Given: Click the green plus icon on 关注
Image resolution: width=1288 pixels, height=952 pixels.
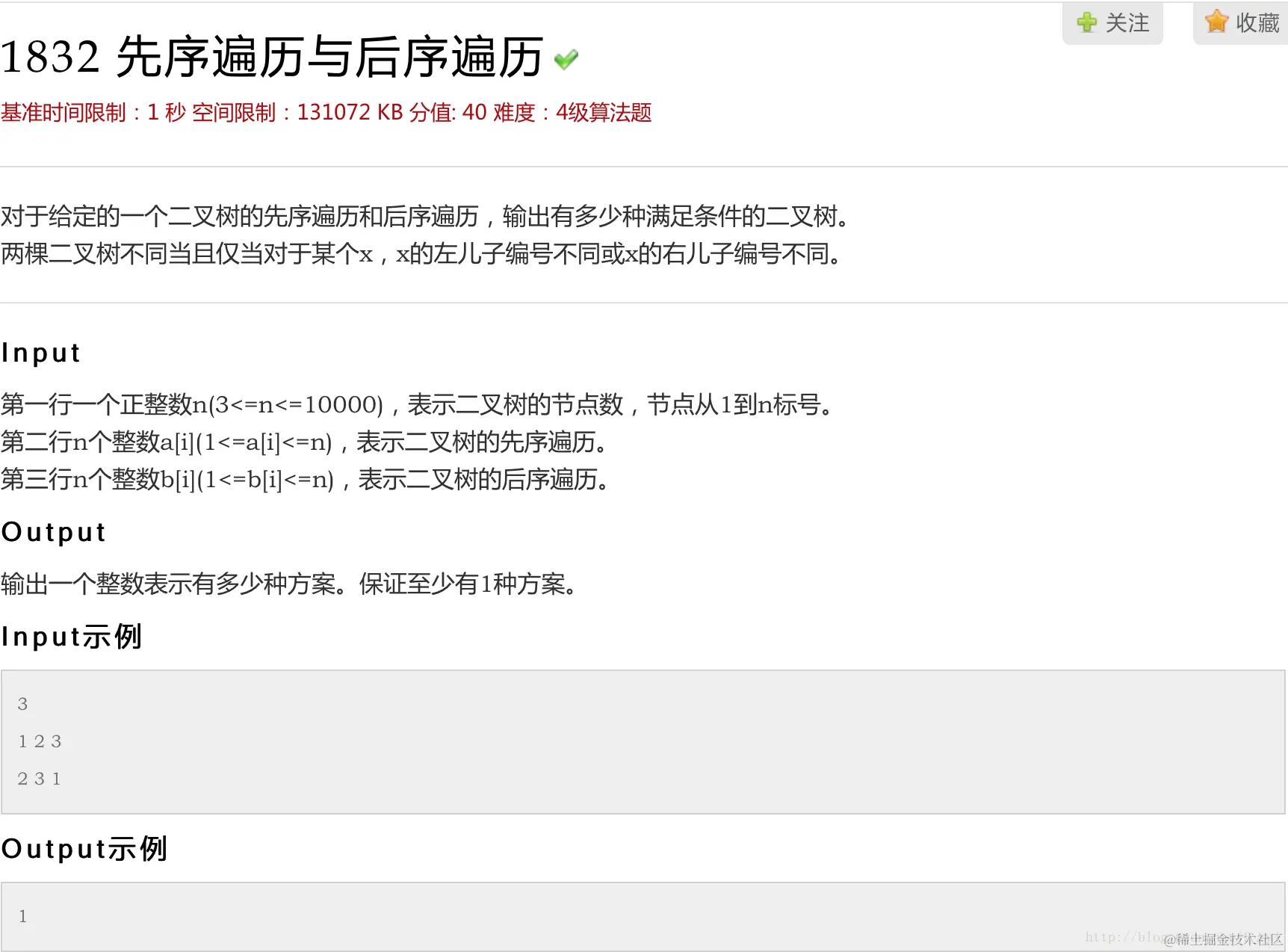Looking at the screenshot, I should pyautogui.click(x=1086, y=22).
